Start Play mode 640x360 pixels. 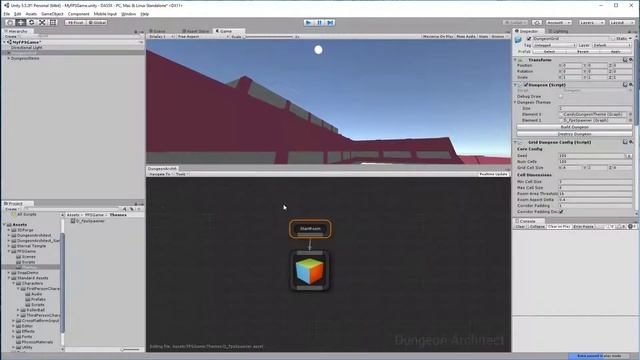pos(309,22)
